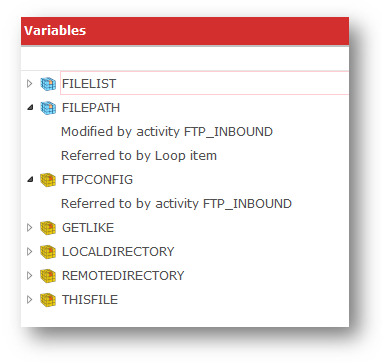Click the yellow cube icon beside GETLIKE
Image resolution: width=382 pixels, height=363 pixels.
[x=48, y=228]
